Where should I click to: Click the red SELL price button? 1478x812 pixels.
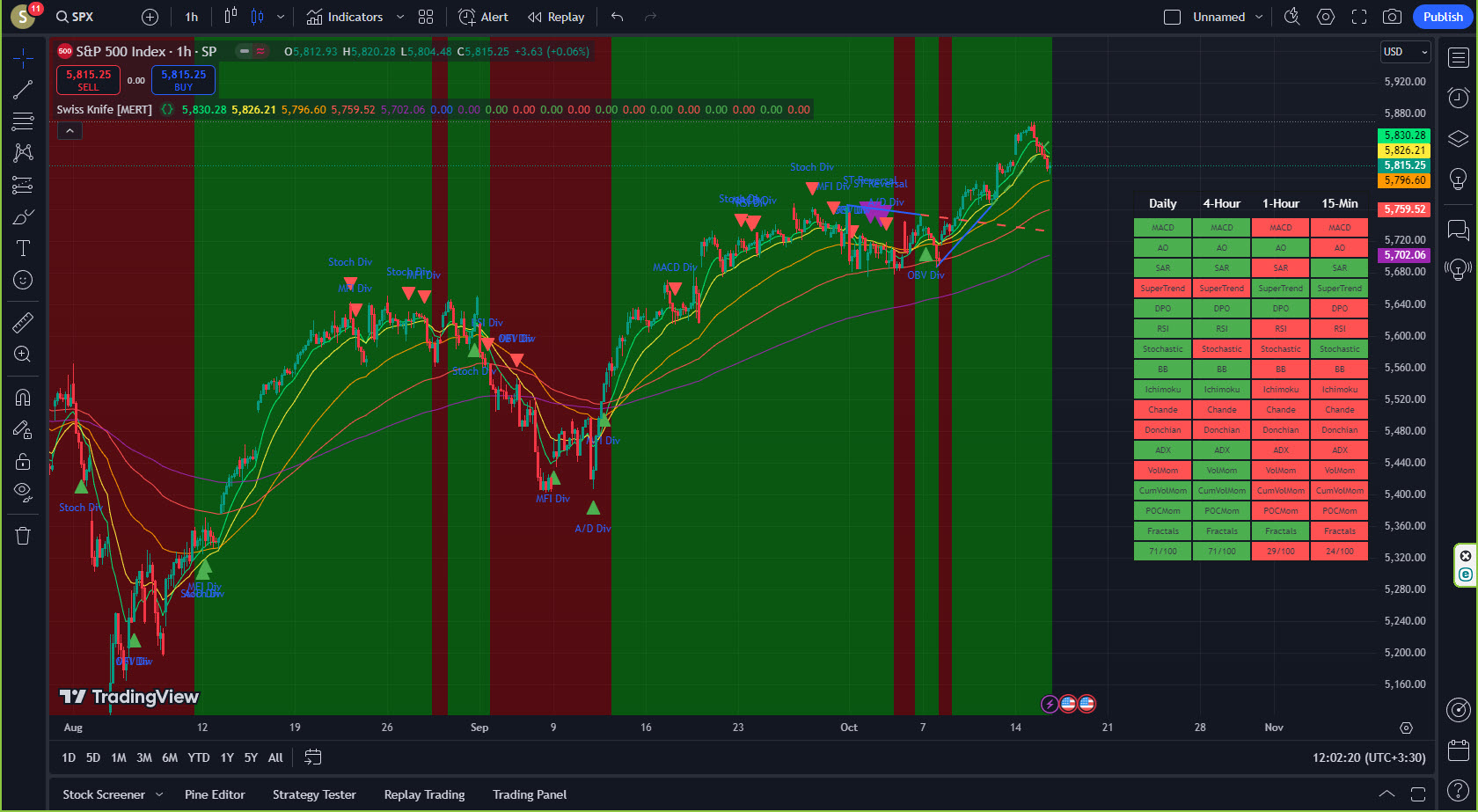pyautogui.click(x=89, y=80)
